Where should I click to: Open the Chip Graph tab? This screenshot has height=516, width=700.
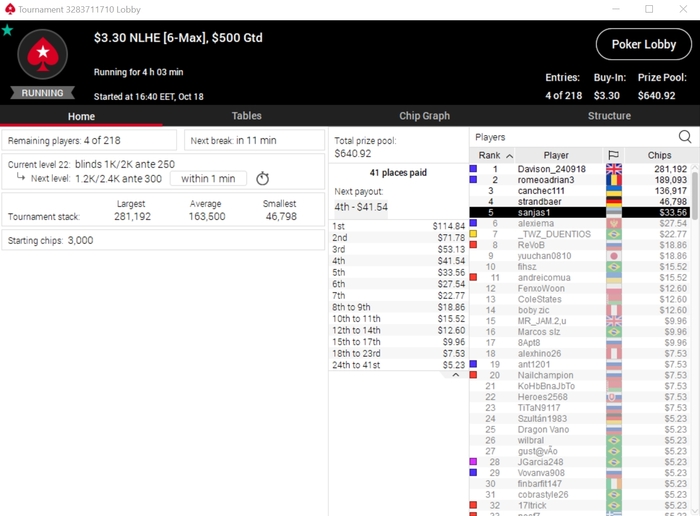tap(424, 116)
